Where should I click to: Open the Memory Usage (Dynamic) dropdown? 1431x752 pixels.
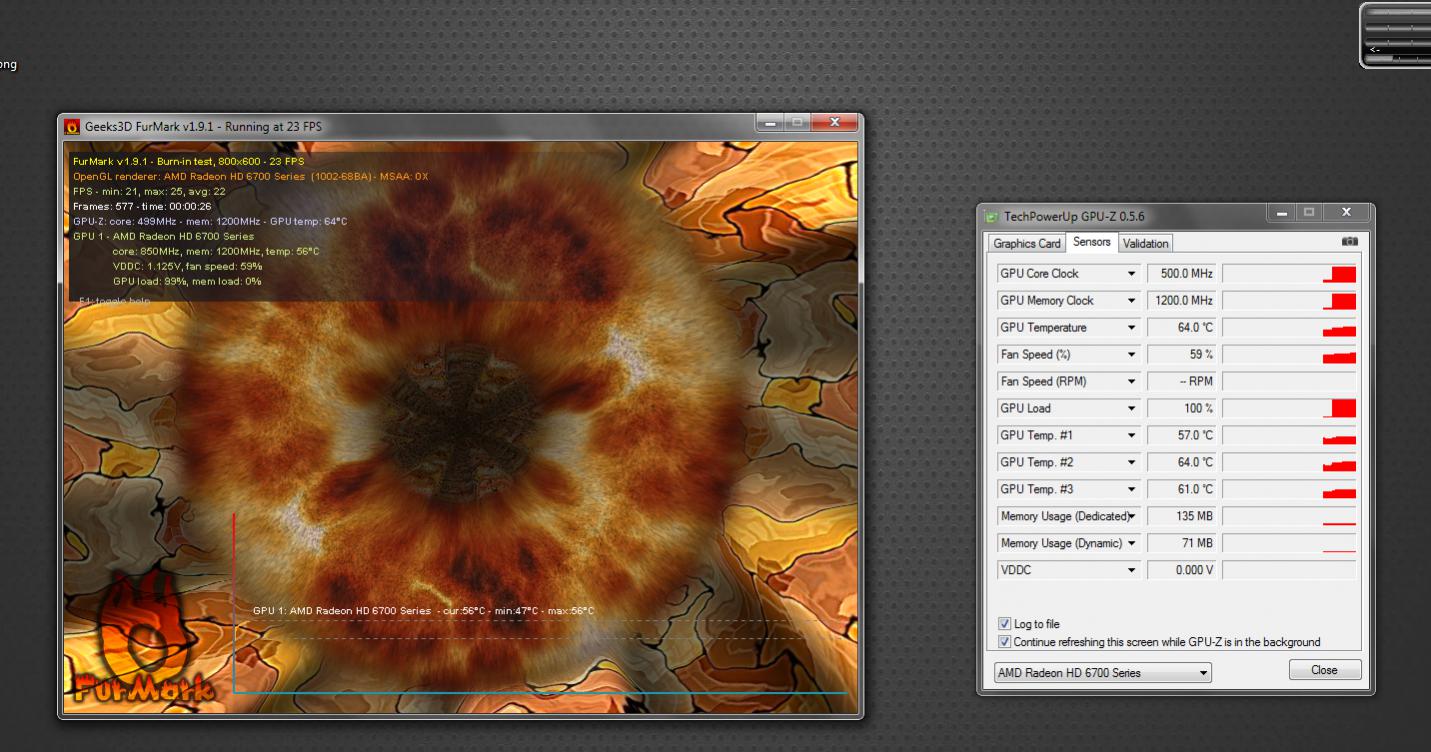tap(1132, 544)
